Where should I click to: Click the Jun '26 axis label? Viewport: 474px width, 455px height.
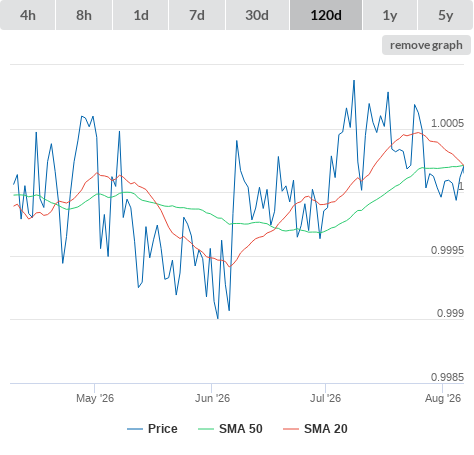click(212, 398)
